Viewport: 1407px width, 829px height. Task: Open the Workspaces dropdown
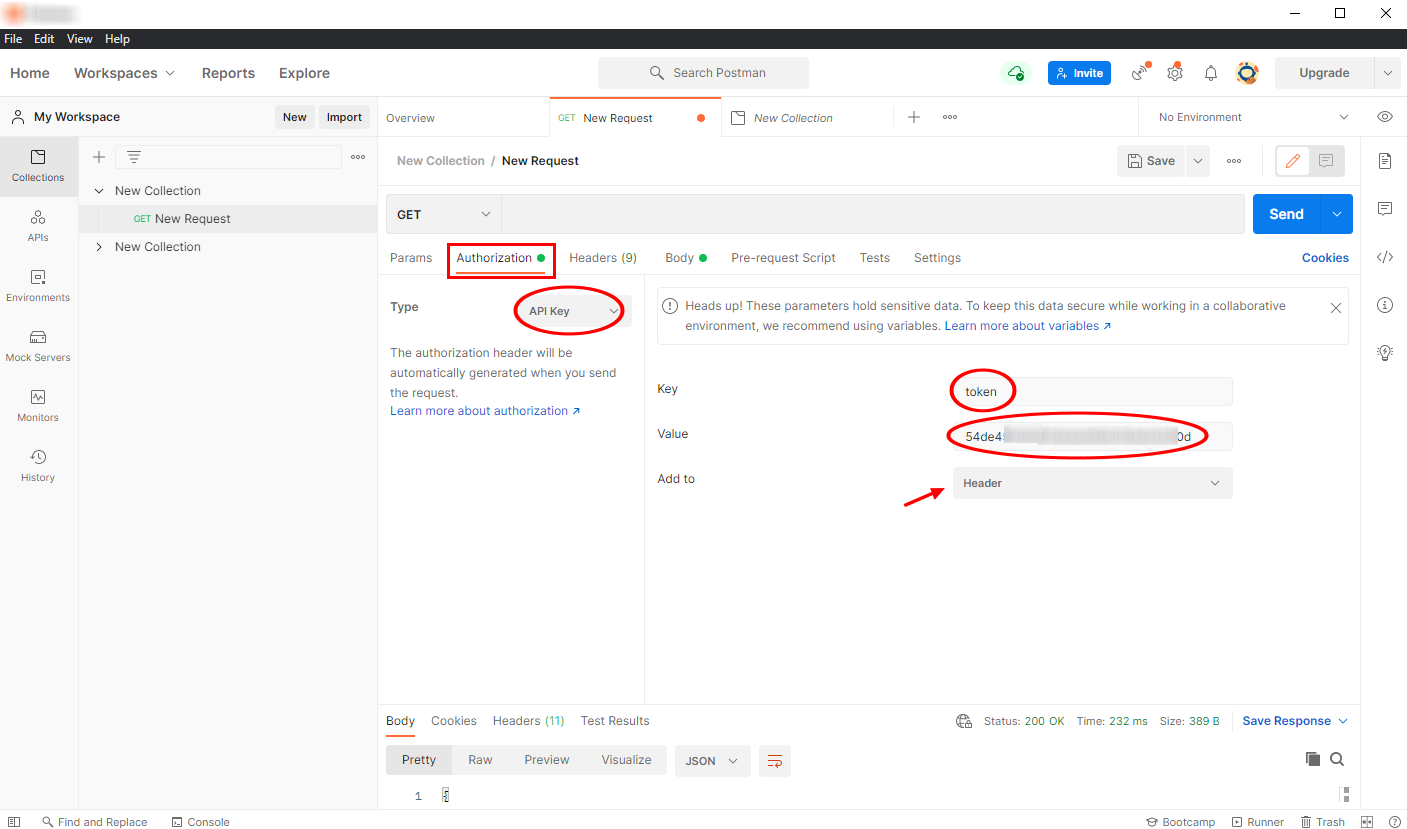[x=124, y=73]
